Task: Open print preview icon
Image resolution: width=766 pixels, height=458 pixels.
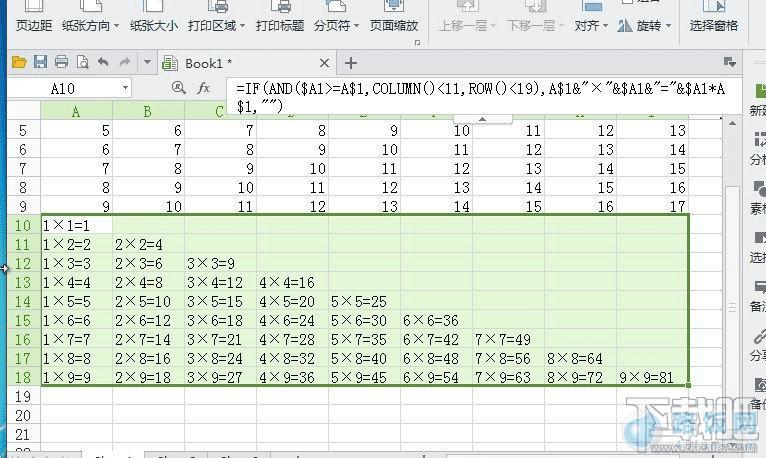Action: 83,62
